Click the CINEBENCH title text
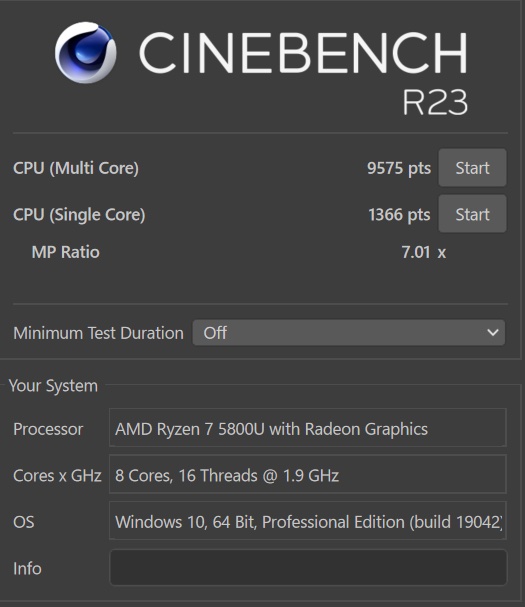This screenshot has width=525, height=607. pyautogui.click(x=303, y=52)
